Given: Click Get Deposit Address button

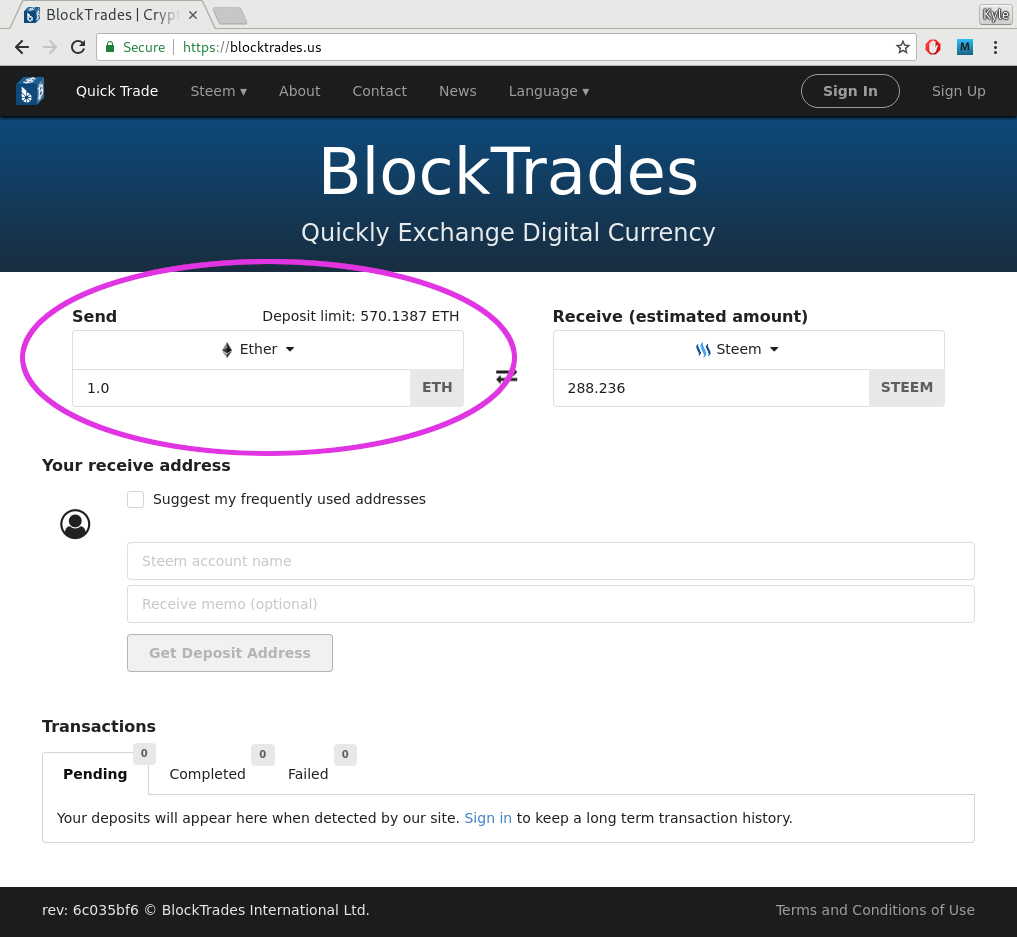Looking at the screenshot, I should [230, 653].
